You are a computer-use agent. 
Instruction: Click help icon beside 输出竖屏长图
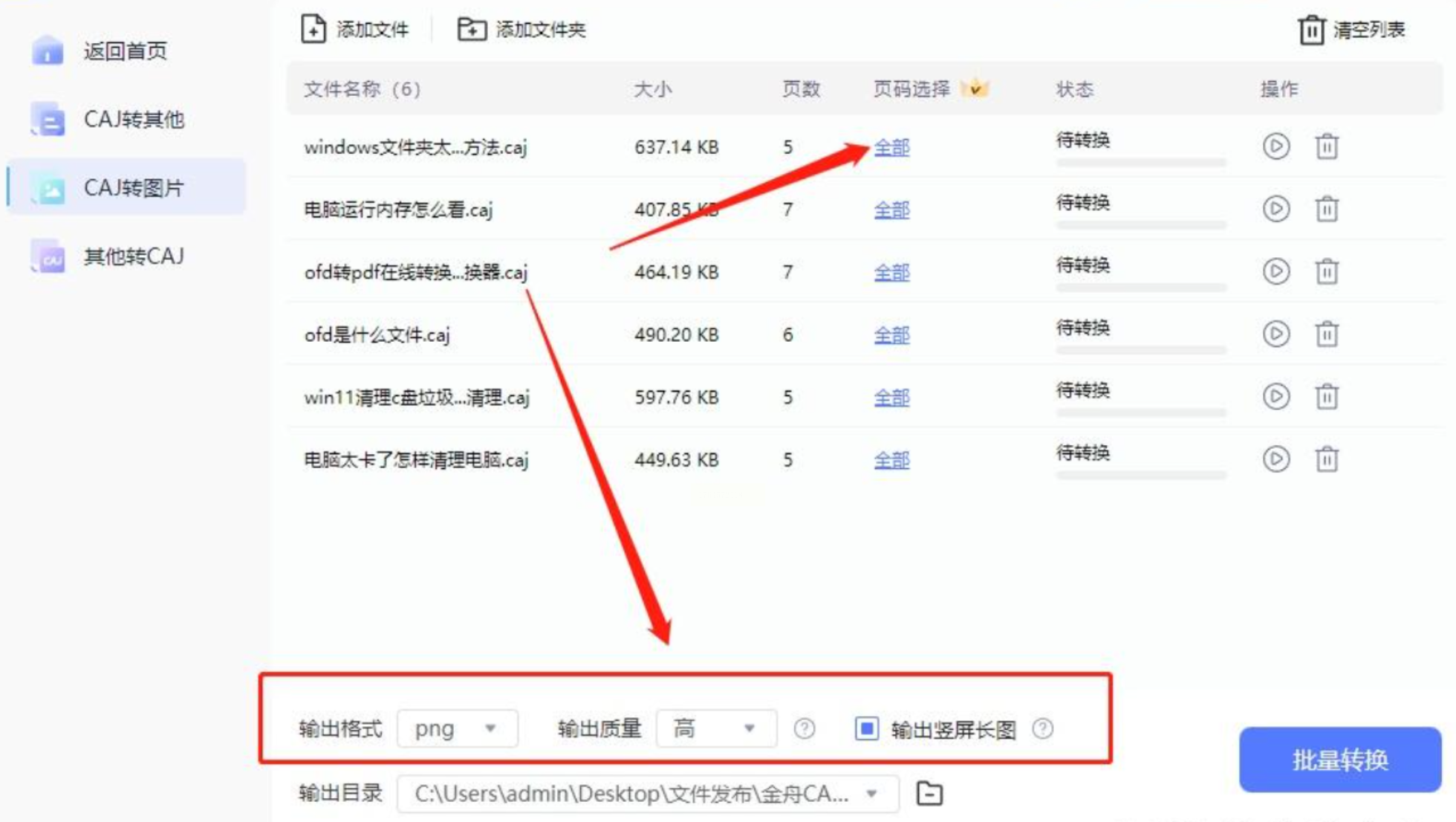coord(1042,728)
